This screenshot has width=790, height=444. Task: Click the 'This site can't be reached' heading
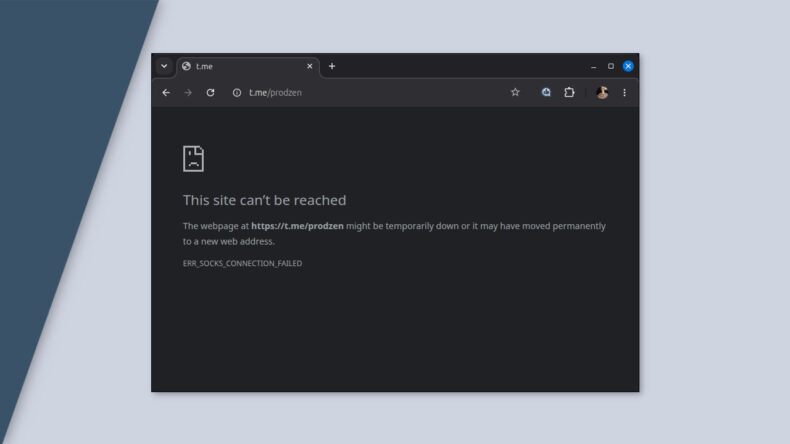[x=265, y=200]
